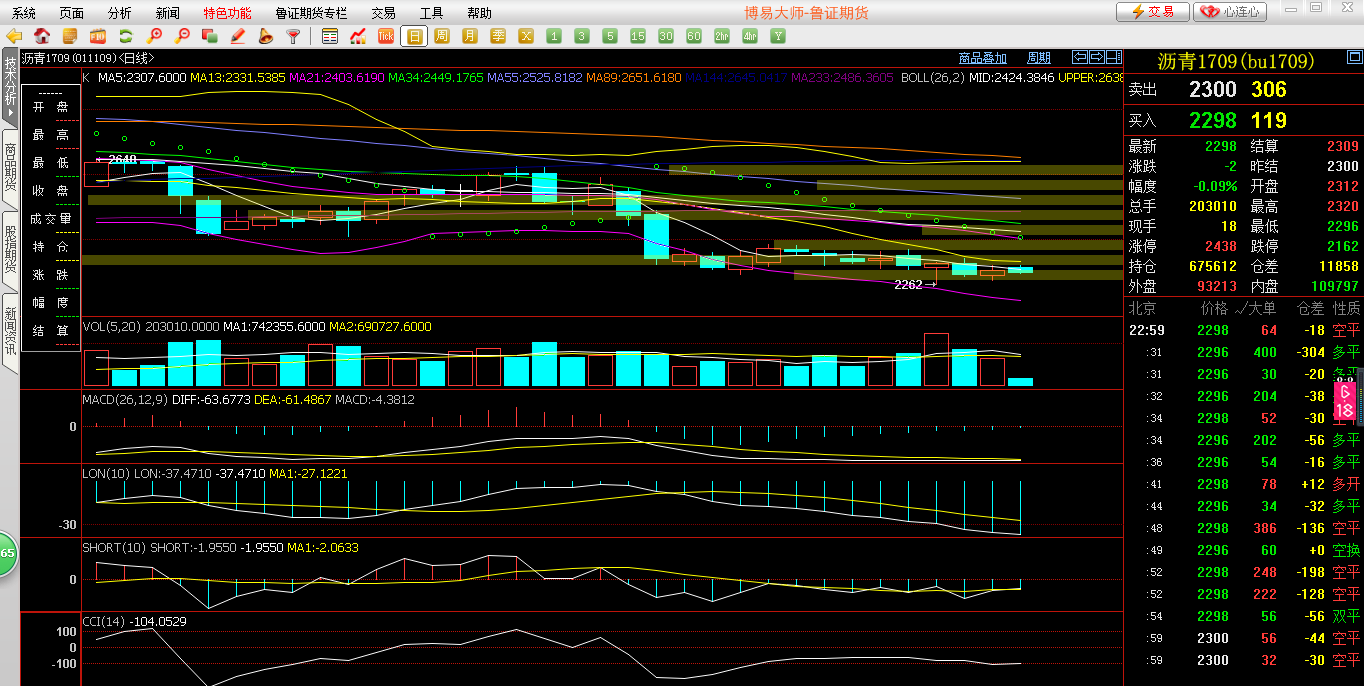Open the 鲁证期货专栏 menu
The height and width of the screenshot is (686, 1364).
(311, 13)
